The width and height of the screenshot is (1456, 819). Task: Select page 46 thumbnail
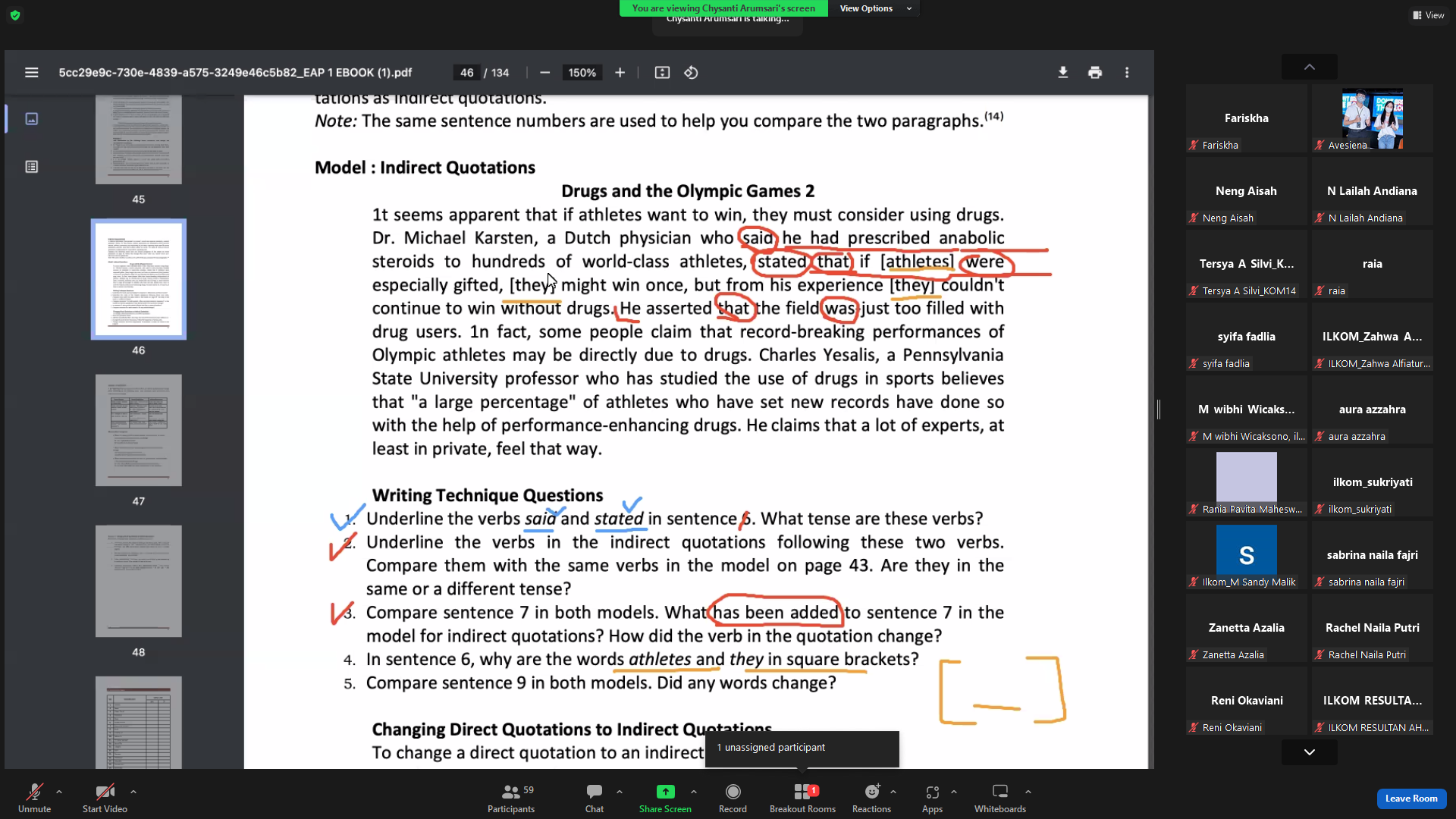(138, 279)
